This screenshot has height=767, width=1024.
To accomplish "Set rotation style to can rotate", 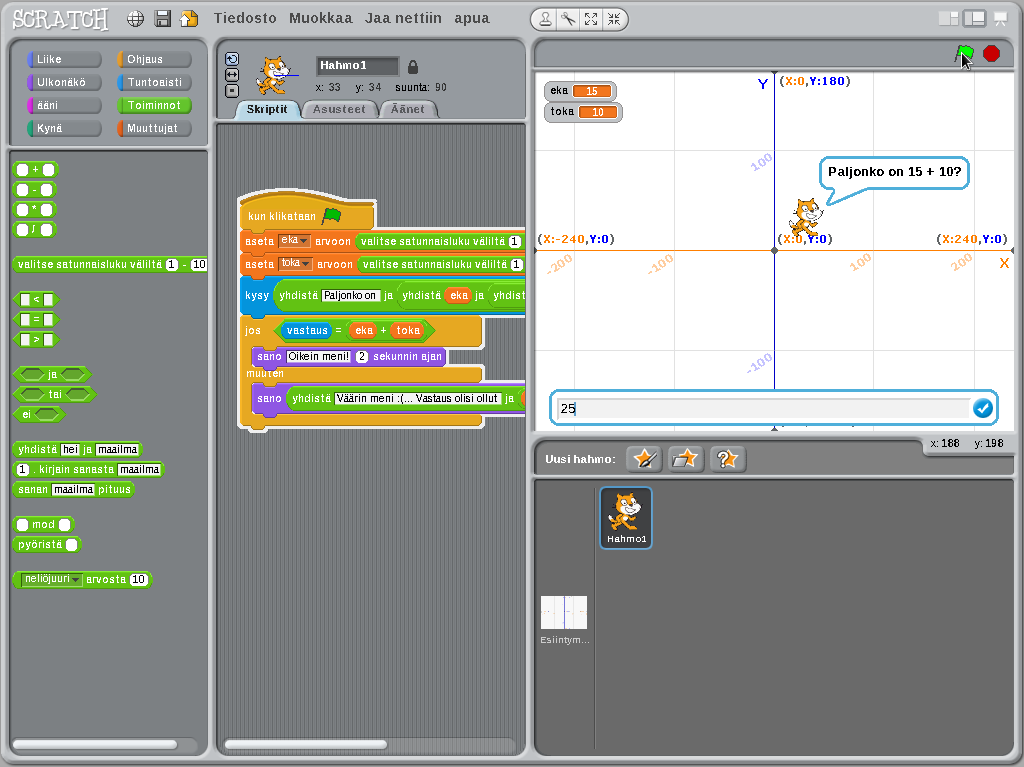I will (x=232, y=59).
